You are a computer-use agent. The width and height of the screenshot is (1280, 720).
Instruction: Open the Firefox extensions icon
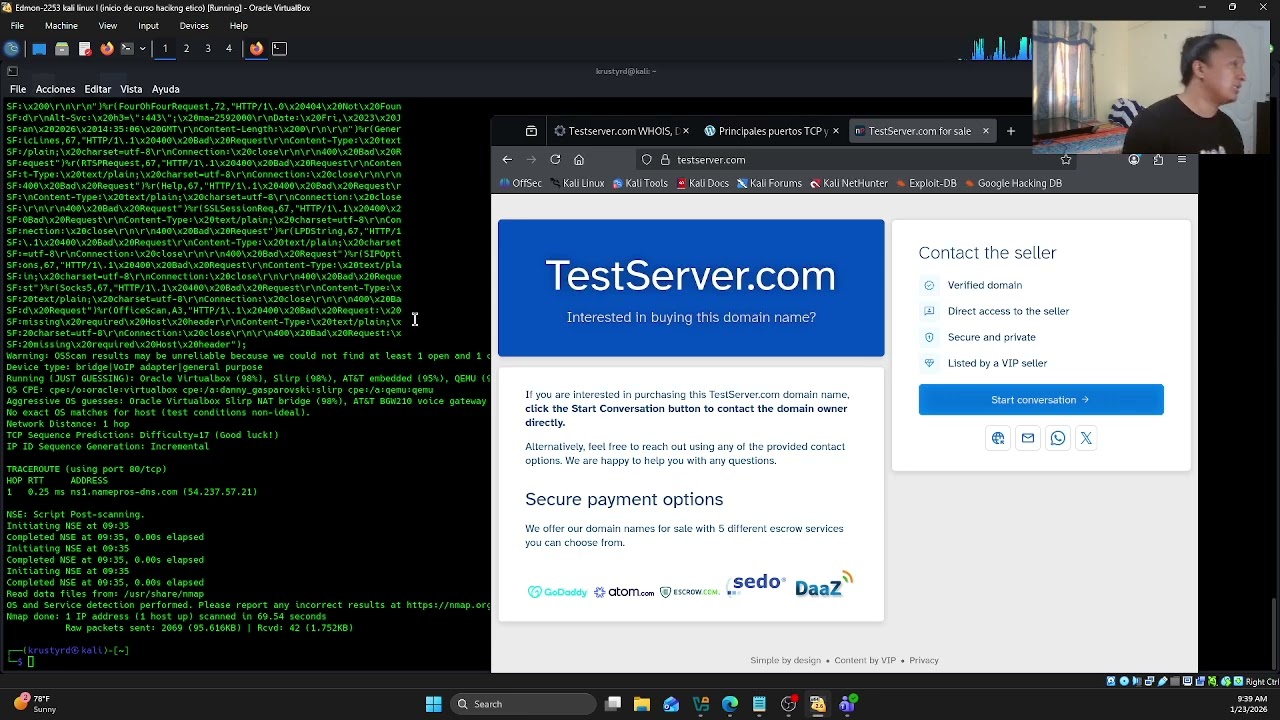(x=1158, y=160)
